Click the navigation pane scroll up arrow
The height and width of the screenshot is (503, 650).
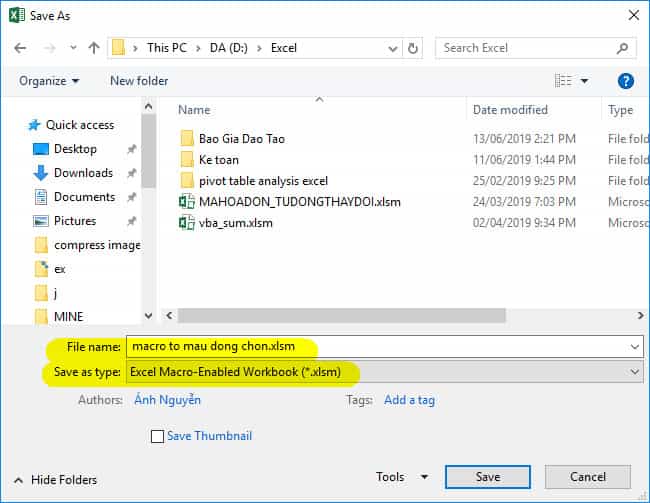[148, 107]
